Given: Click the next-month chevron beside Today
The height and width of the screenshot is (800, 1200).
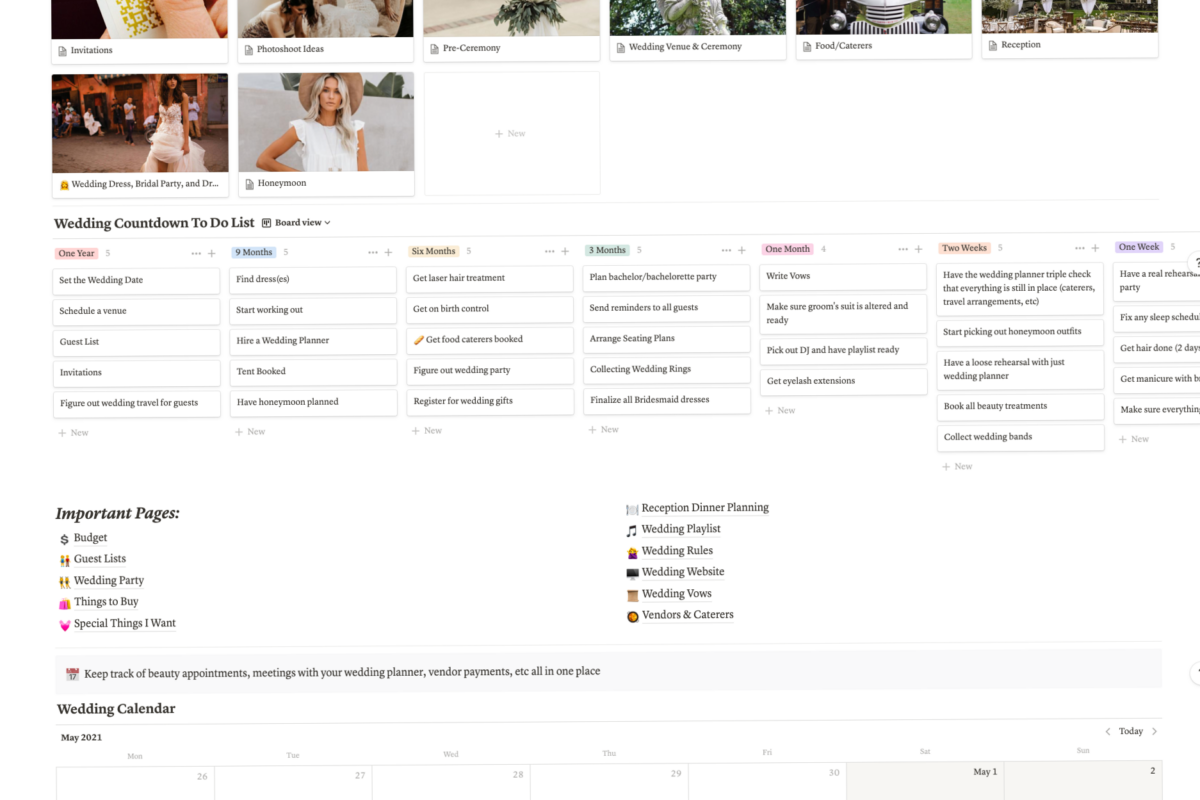Looking at the screenshot, I should tap(1154, 731).
